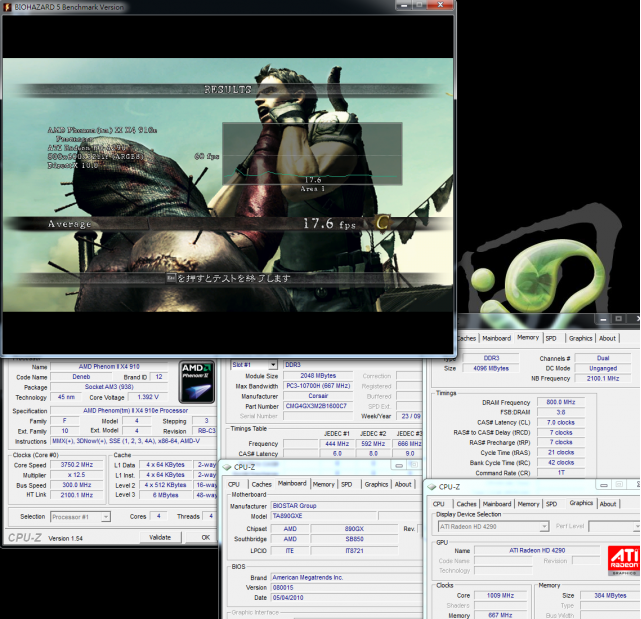Click the Average 17.6 fps result

tap(329, 224)
